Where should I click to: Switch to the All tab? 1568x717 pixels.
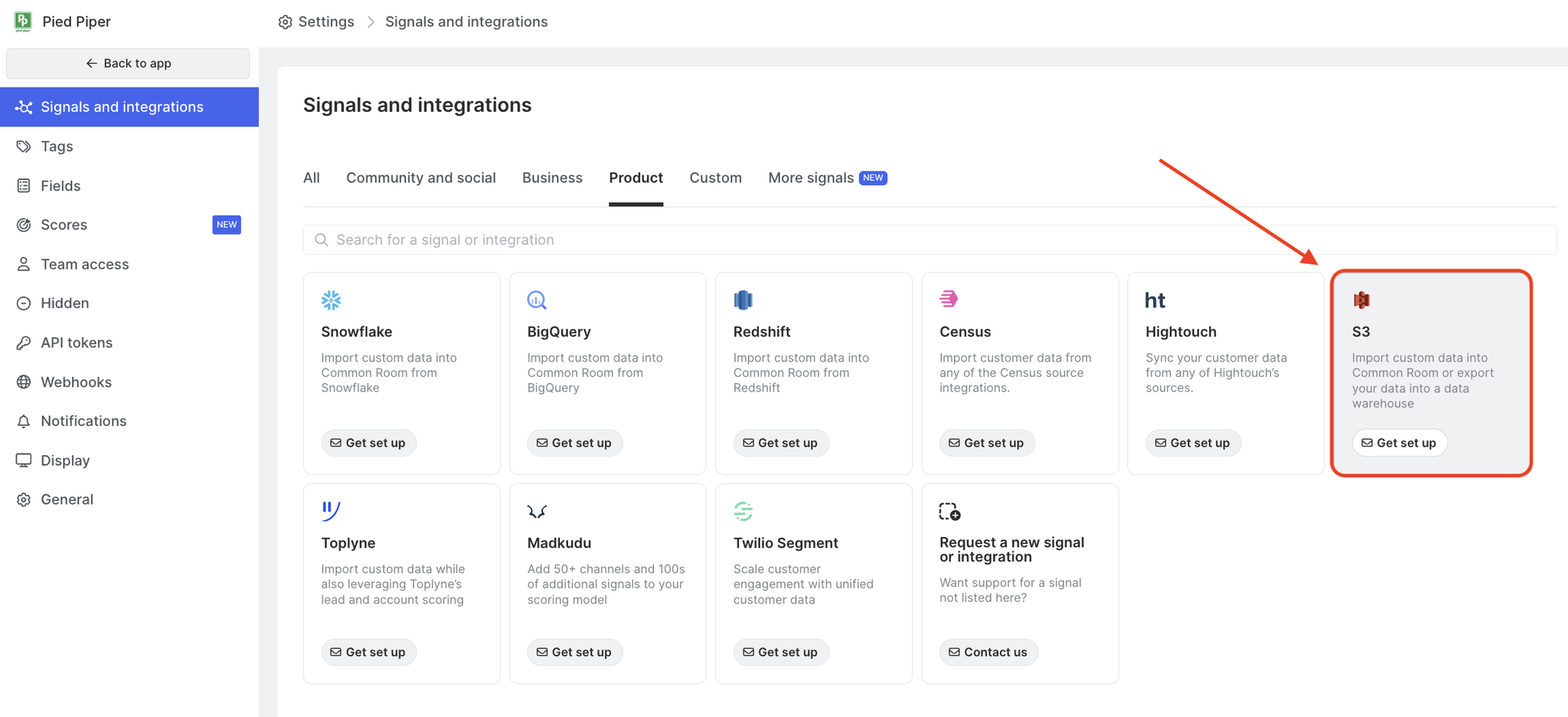click(312, 178)
